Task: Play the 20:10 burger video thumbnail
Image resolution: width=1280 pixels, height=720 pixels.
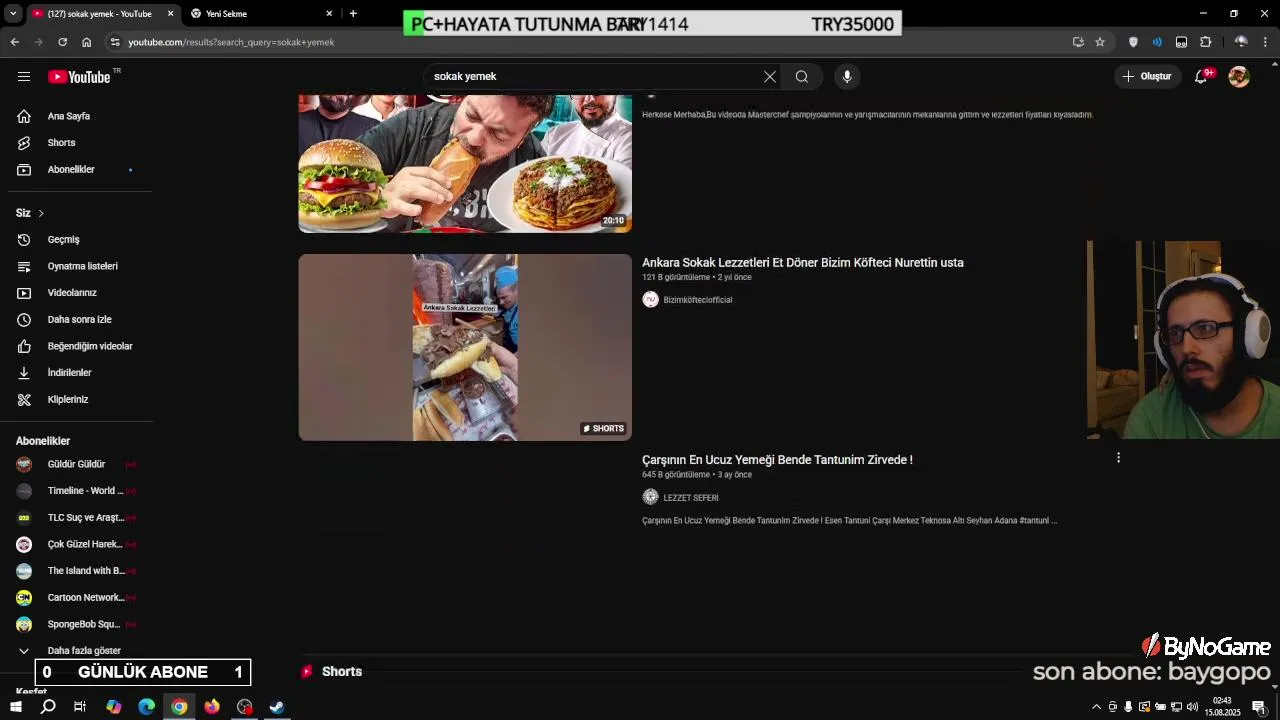Action: coord(465,164)
